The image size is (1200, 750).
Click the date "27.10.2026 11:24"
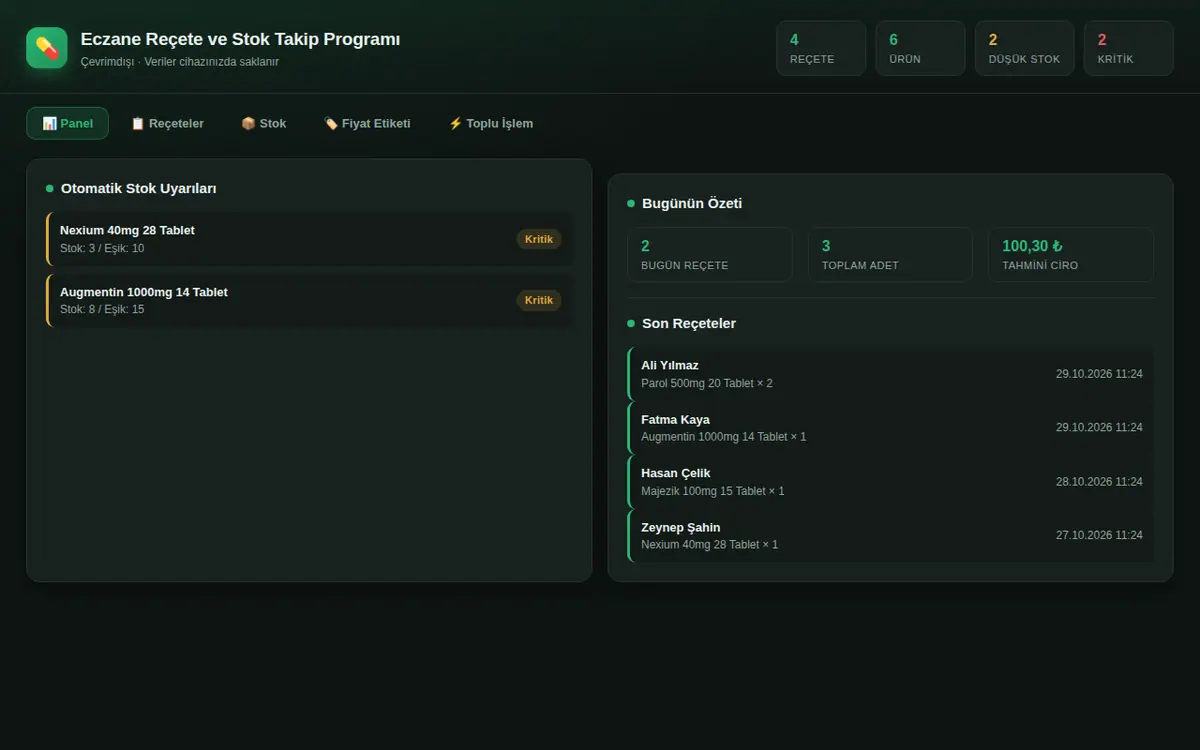pyautogui.click(x=1099, y=536)
